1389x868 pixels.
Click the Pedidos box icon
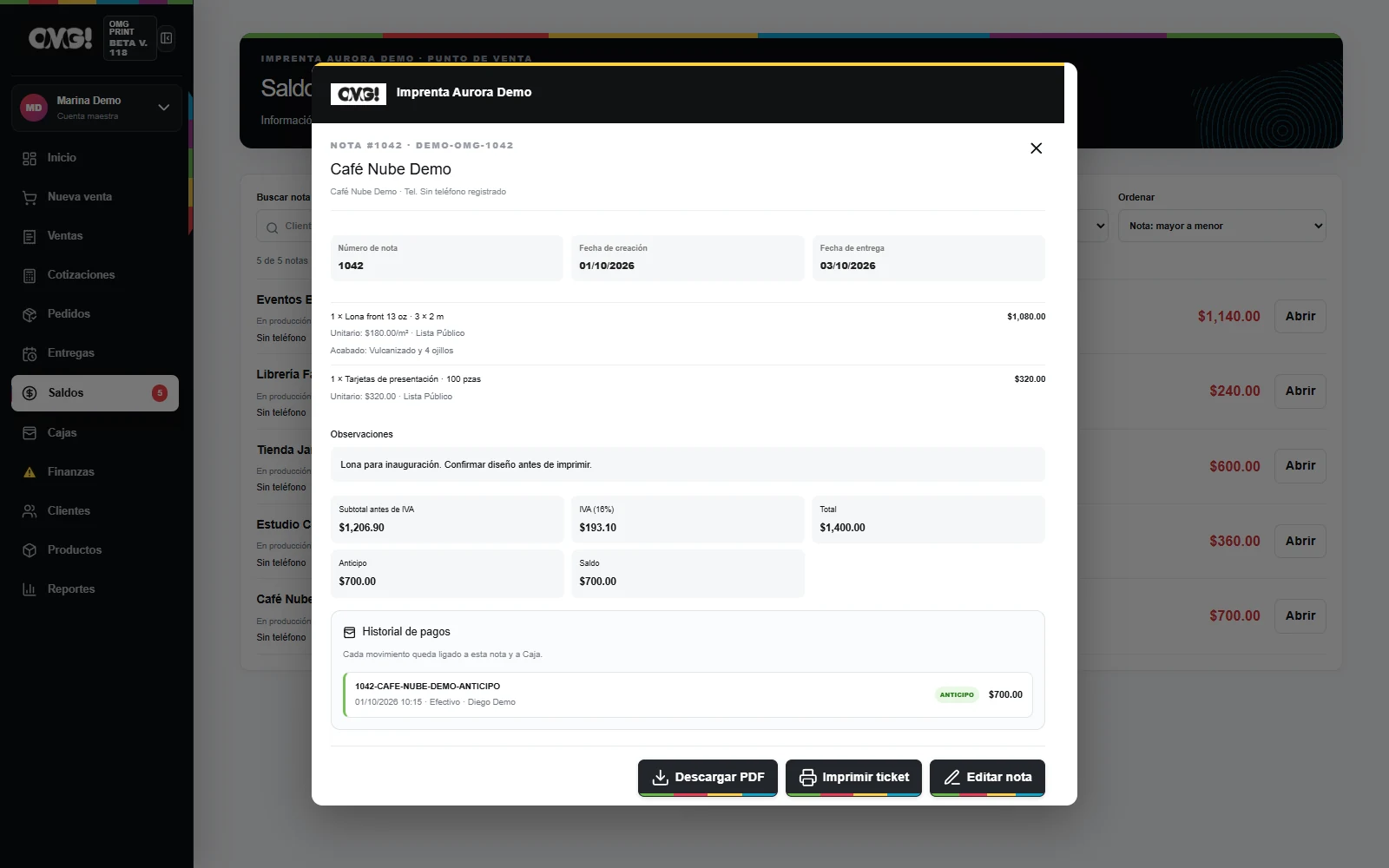[30, 314]
